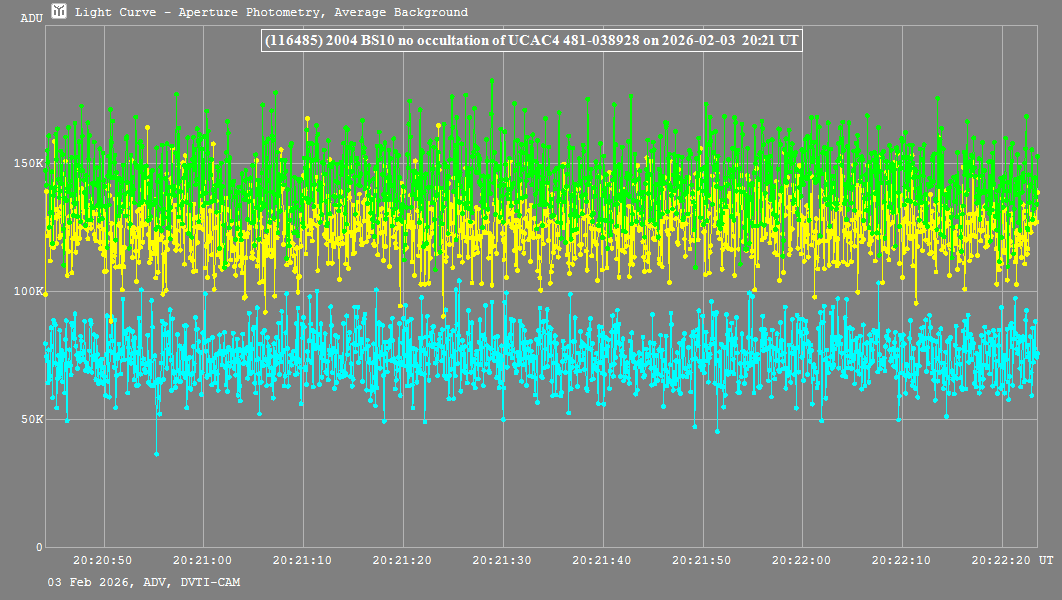Select the 2004 BS10 occultation title box
The height and width of the screenshot is (600, 1062).
(530, 40)
